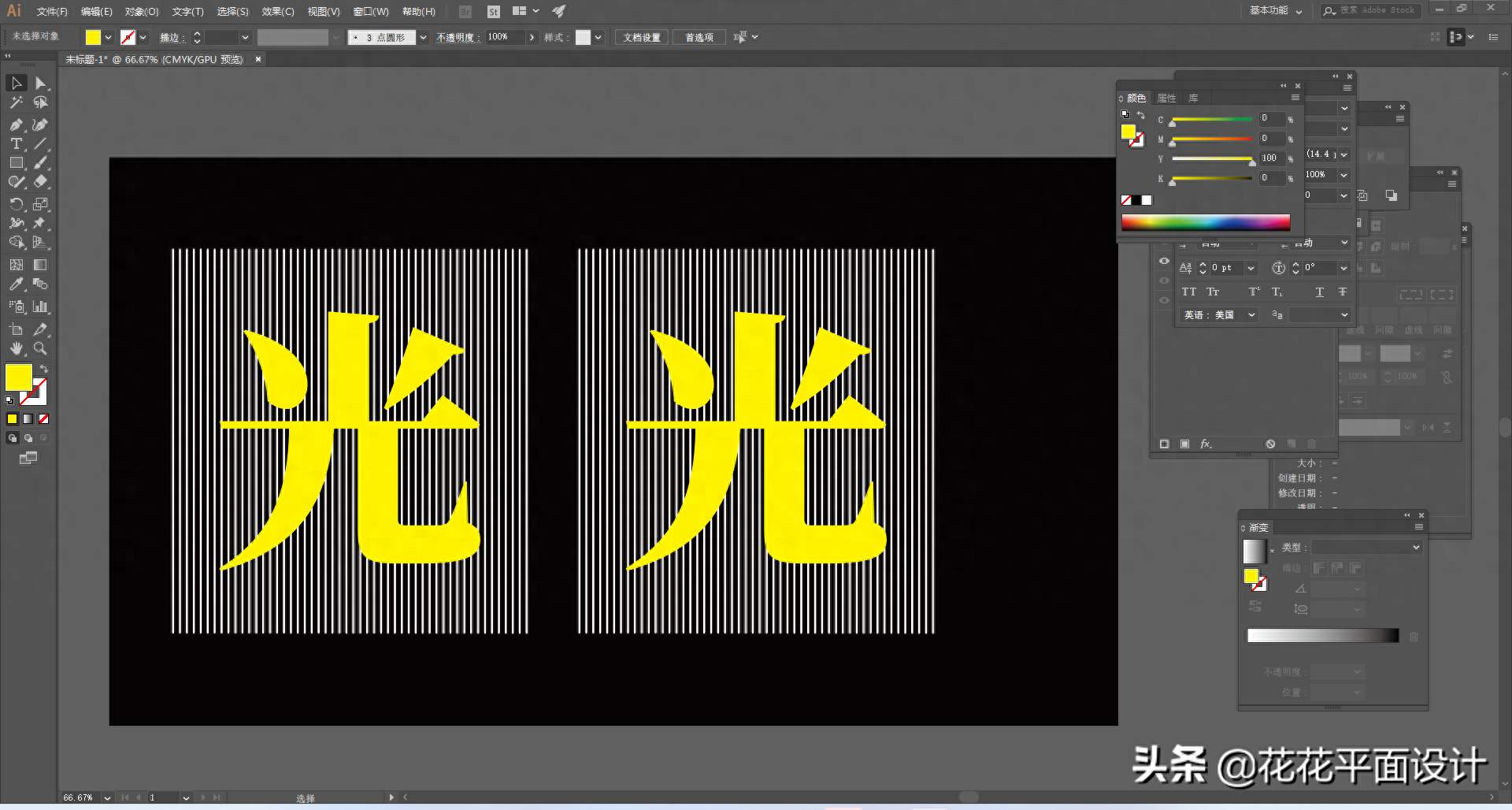The width and height of the screenshot is (1512, 810).
Task: Switch to the 属性 panel tab
Action: (1166, 98)
